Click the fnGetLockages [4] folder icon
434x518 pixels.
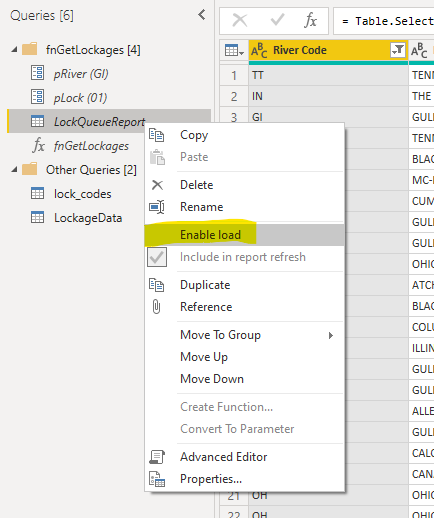click(30, 49)
